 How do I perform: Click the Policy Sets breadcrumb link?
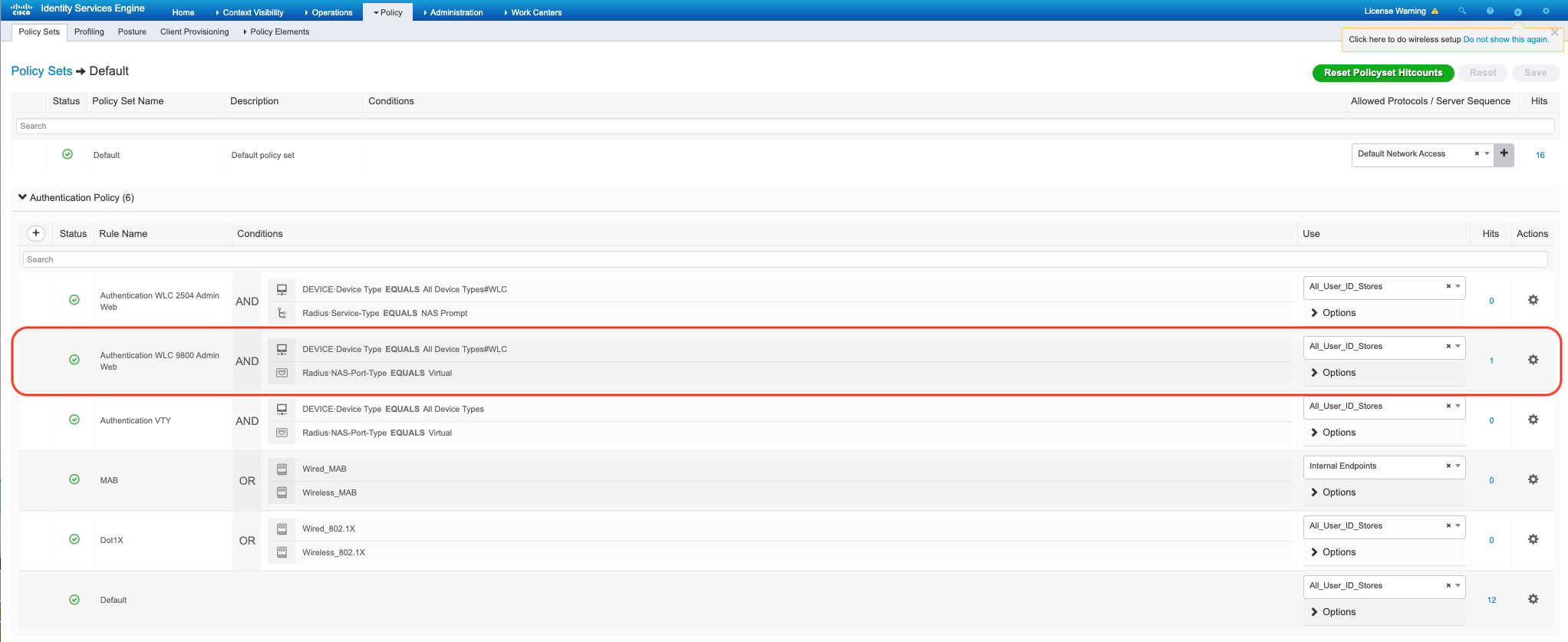point(41,71)
